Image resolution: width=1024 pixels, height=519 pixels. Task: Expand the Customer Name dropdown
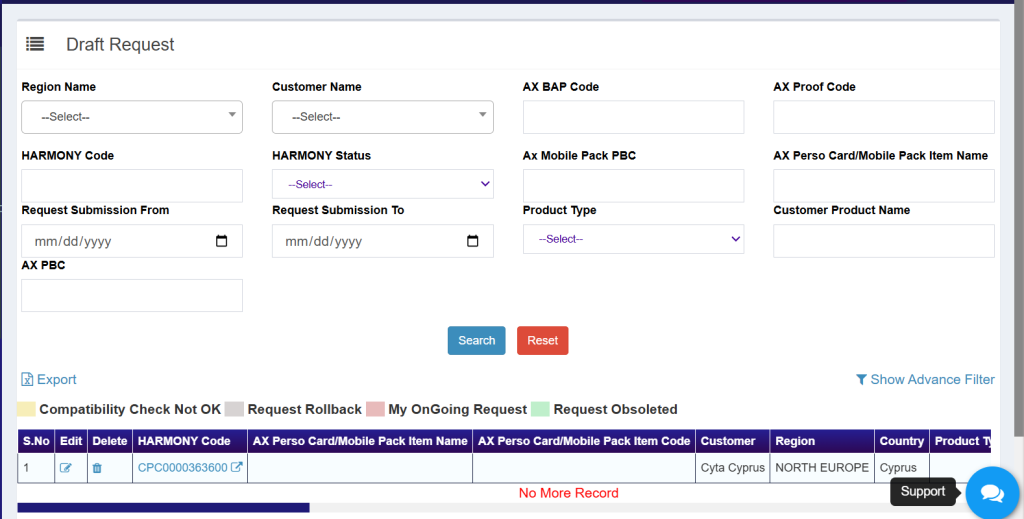(x=382, y=117)
